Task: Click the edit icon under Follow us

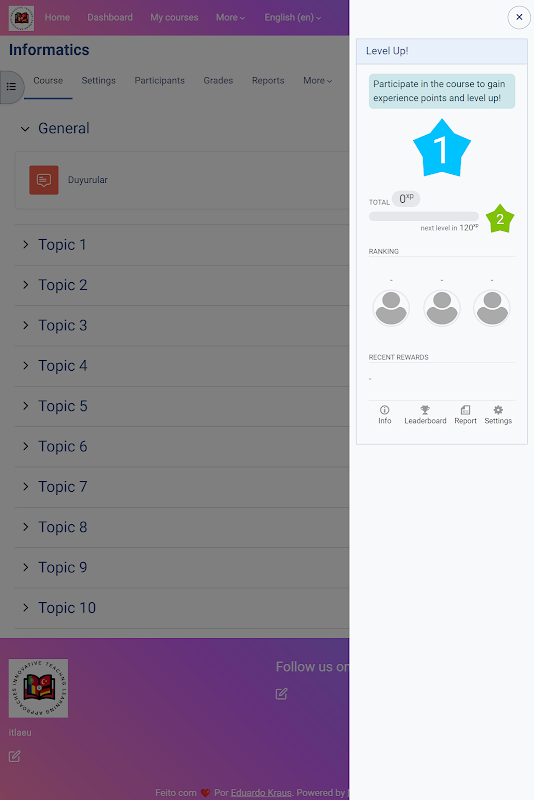Action: point(282,693)
